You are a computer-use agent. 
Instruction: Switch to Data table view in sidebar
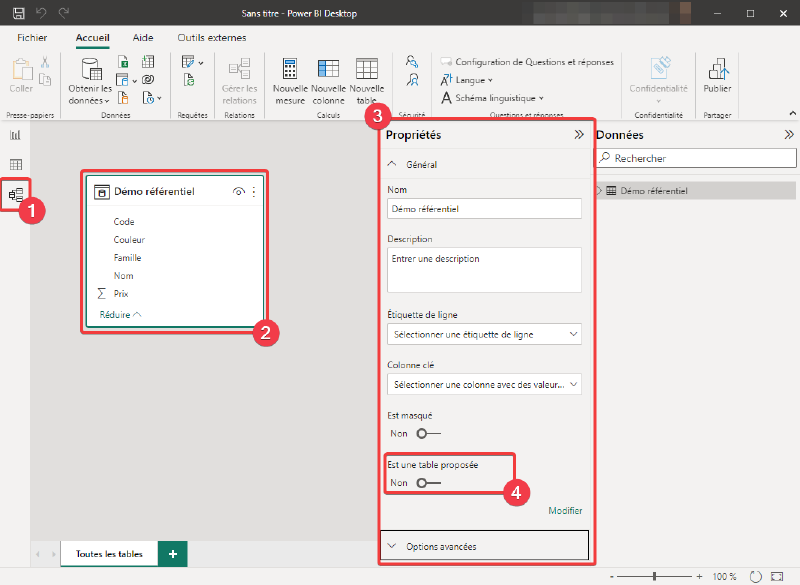click(x=16, y=164)
